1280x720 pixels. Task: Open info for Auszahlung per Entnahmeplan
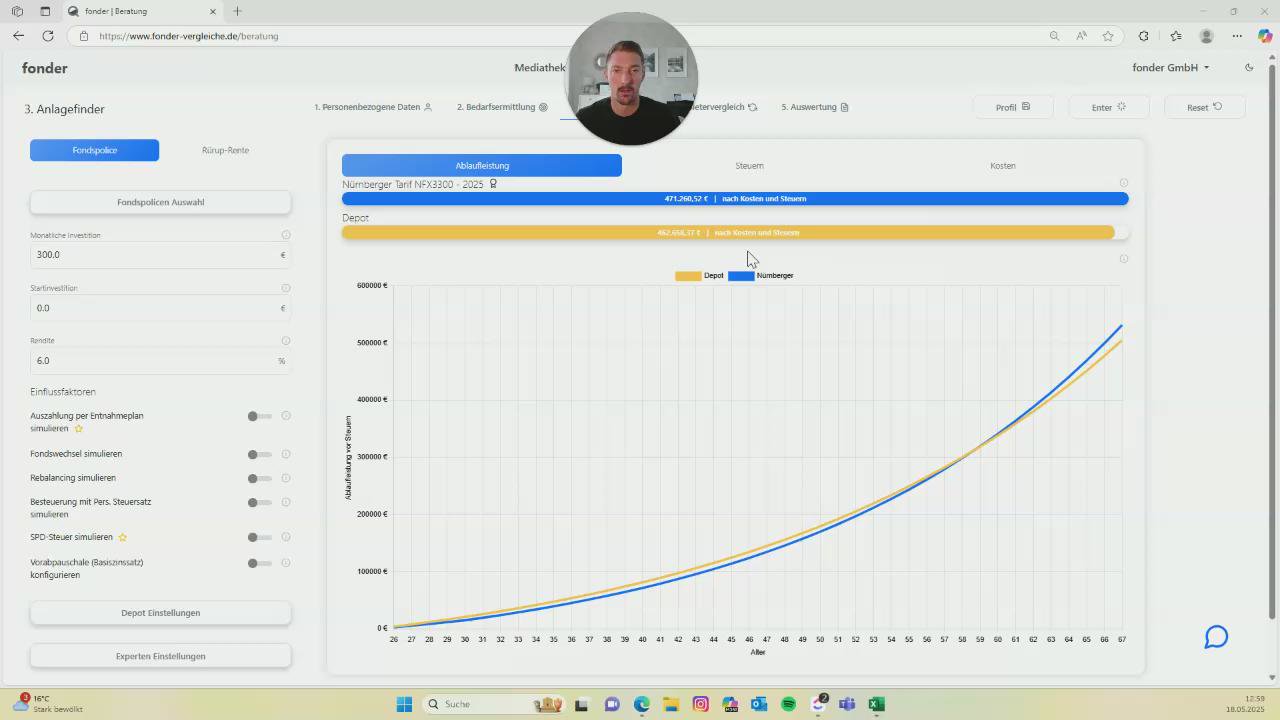[x=286, y=416]
